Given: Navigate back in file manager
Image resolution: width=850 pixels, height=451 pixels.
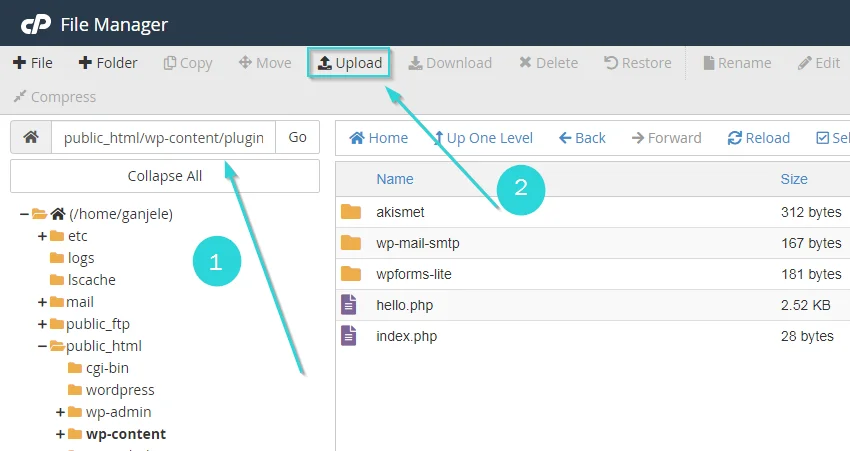Looking at the screenshot, I should pos(582,138).
